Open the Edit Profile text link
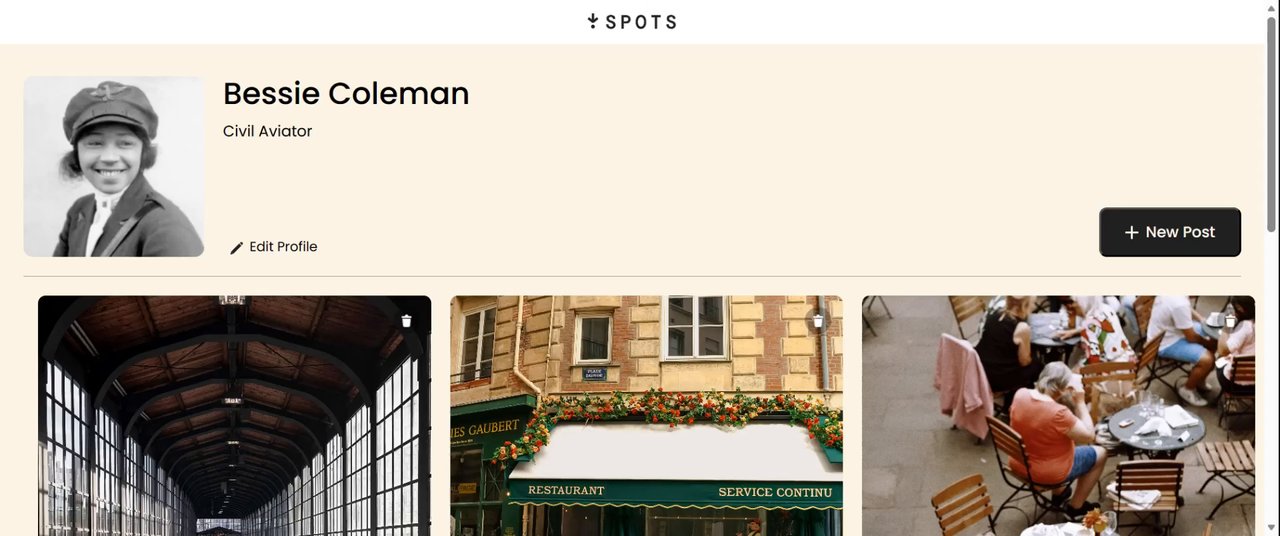 [283, 247]
